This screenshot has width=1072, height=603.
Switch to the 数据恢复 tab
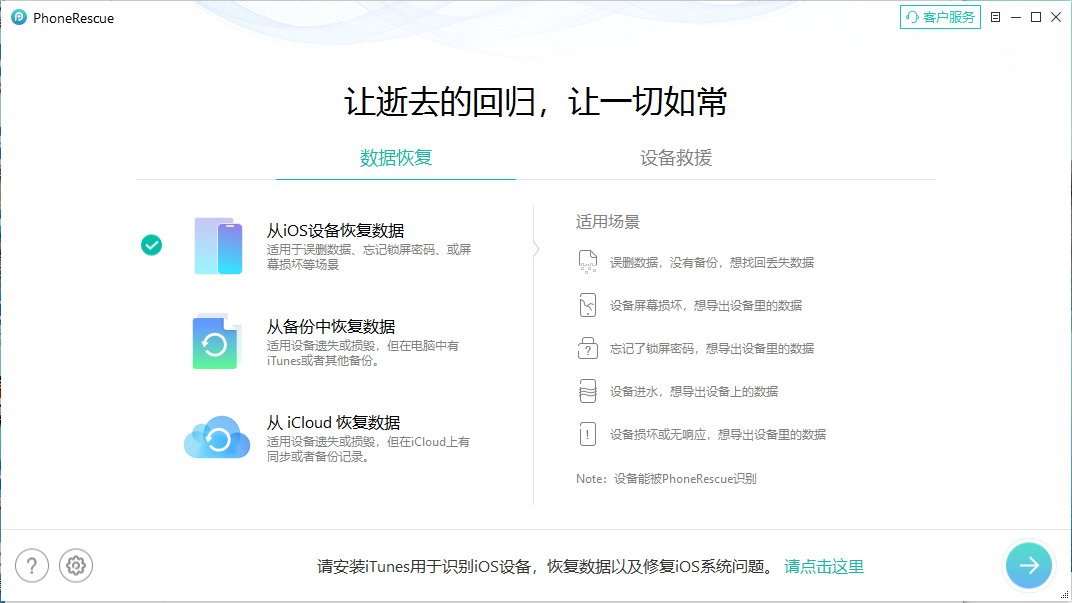(x=396, y=158)
